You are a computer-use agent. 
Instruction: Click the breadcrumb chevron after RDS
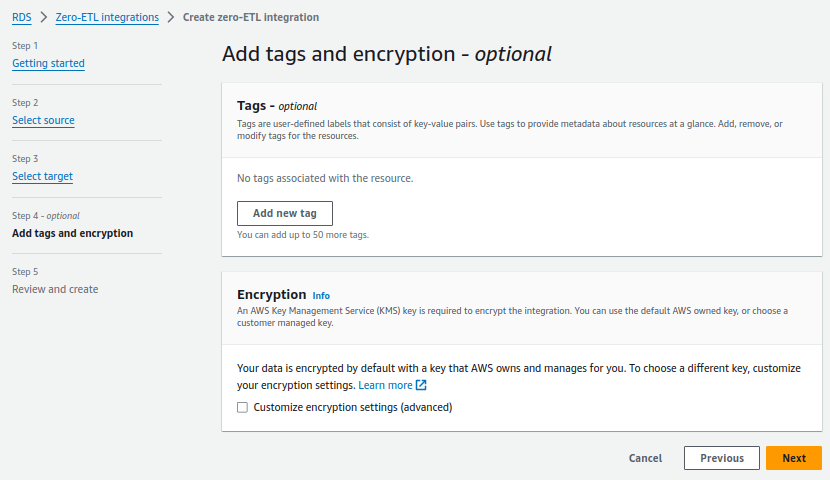[x=44, y=18]
